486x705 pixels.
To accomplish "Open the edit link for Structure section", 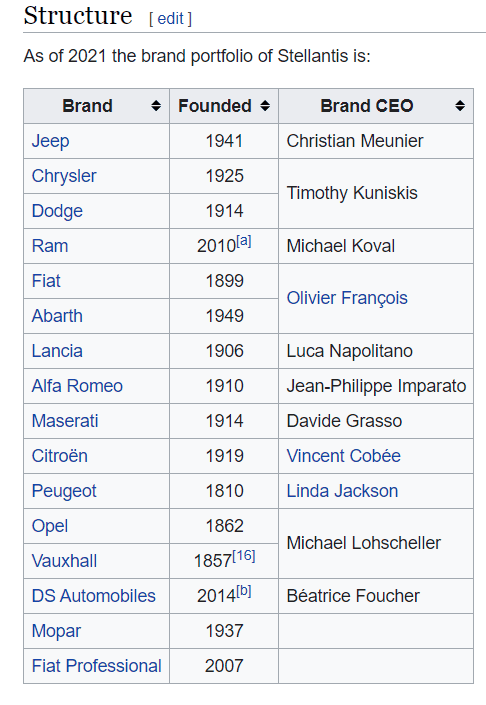I will (170, 19).
